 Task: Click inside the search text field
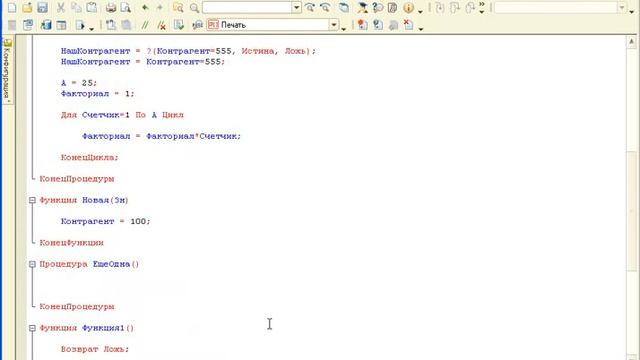coord(247,7)
